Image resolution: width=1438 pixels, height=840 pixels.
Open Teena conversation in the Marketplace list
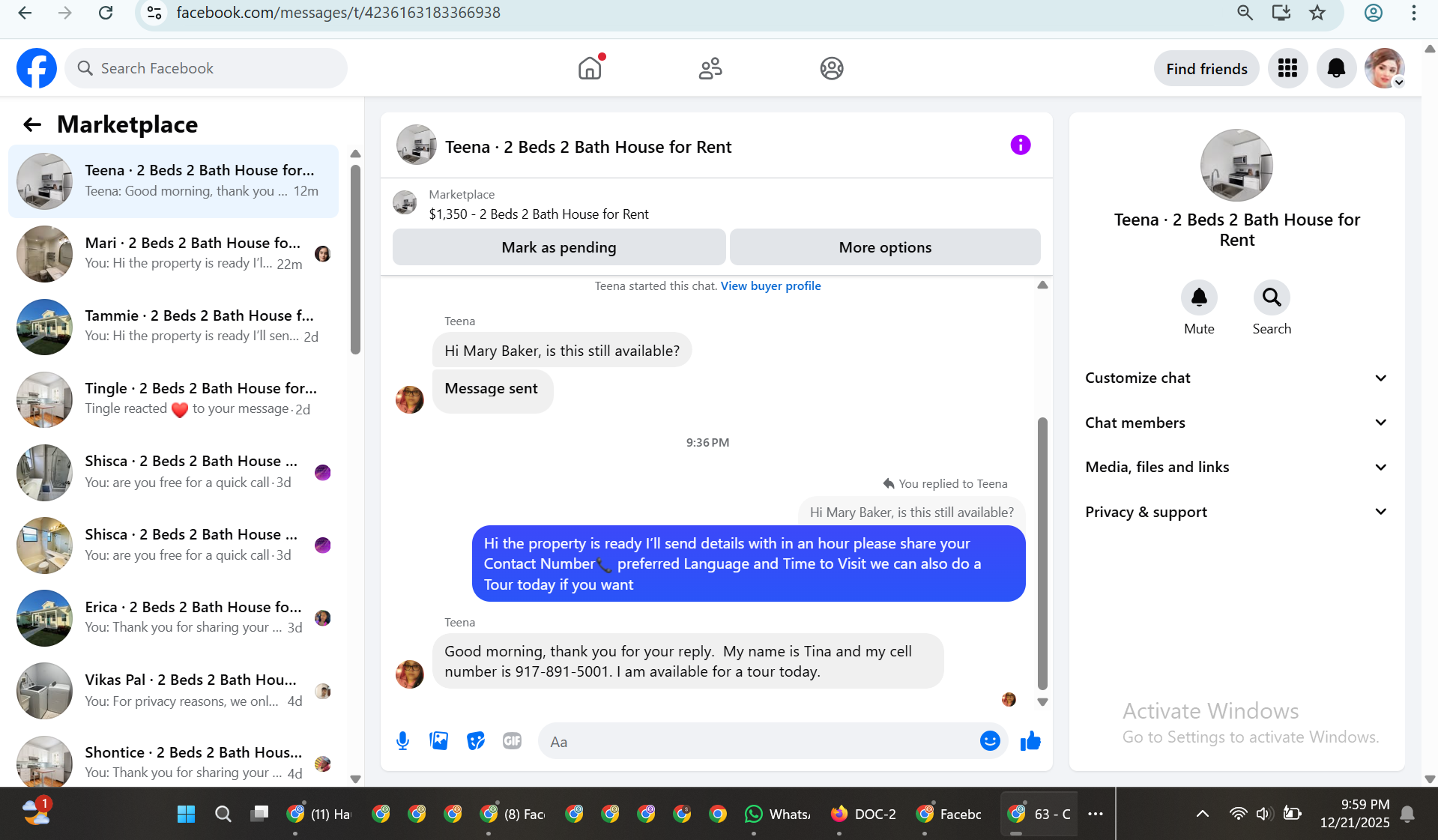173,181
